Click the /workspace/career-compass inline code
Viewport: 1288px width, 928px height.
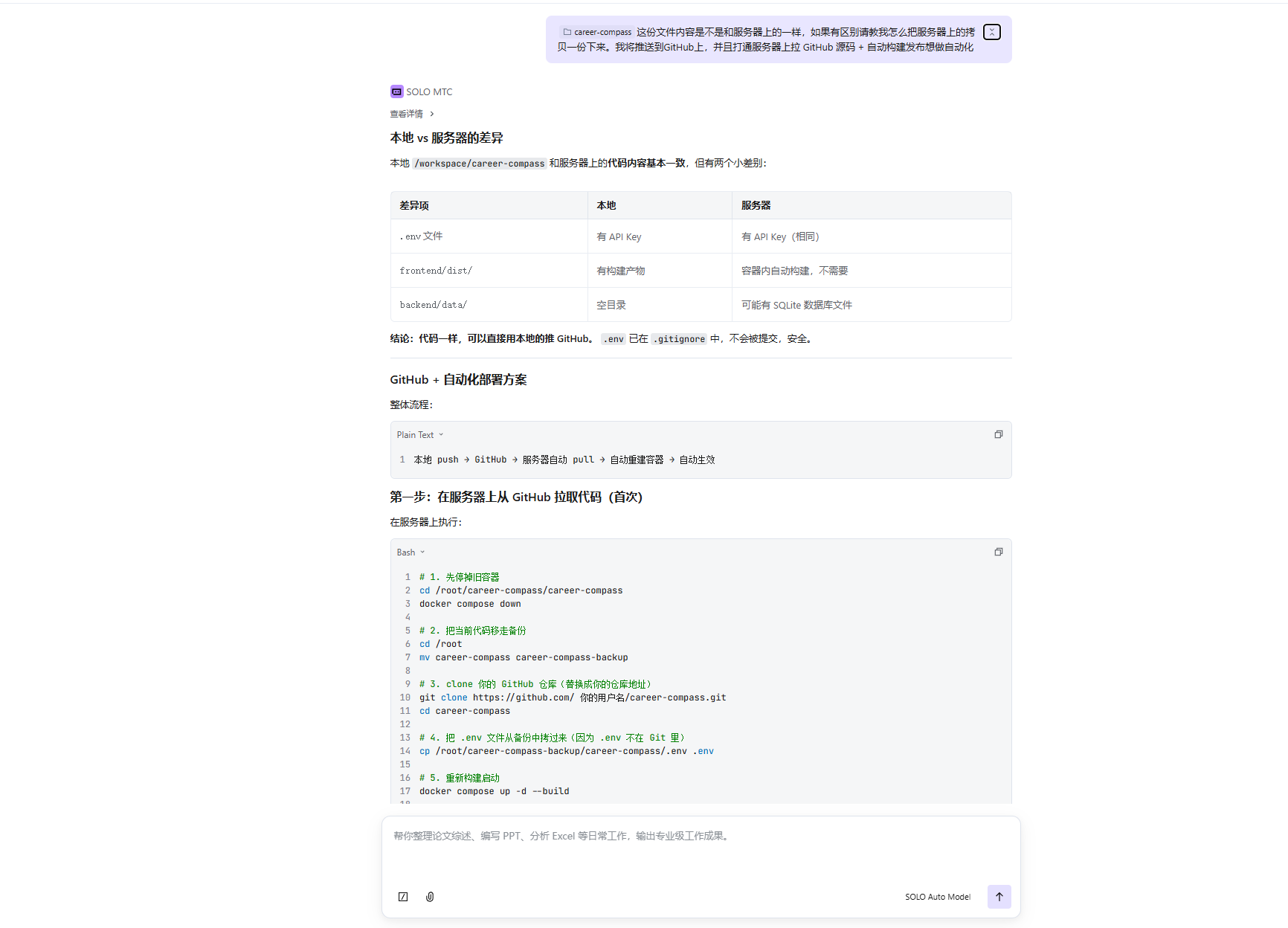pos(480,164)
